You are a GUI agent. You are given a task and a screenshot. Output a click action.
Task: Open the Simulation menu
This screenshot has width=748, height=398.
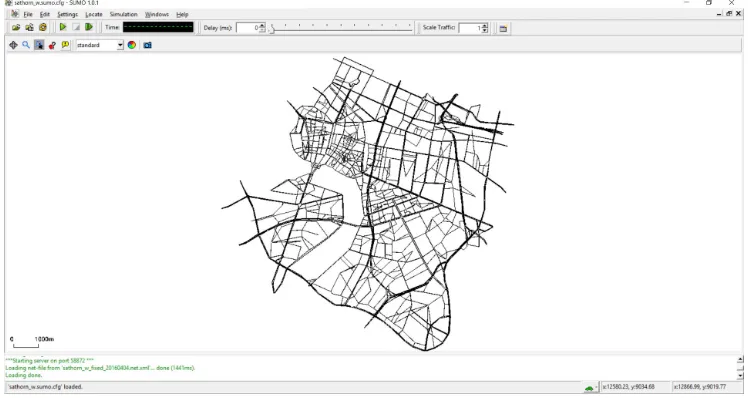coord(123,14)
